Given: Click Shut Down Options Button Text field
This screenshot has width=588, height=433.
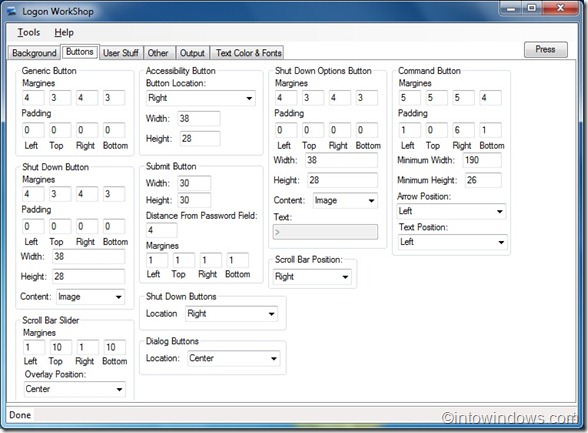Looking at the screenshot, I should pyautogui.click(x=325, y=232).
